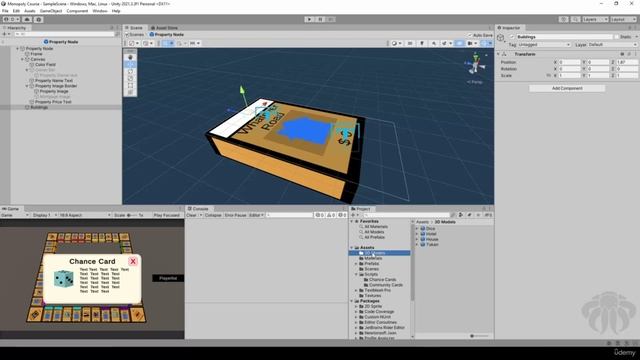Switch to the Scene tab
Viewport: 640px width, 360px height.
[x=134, y=28]
